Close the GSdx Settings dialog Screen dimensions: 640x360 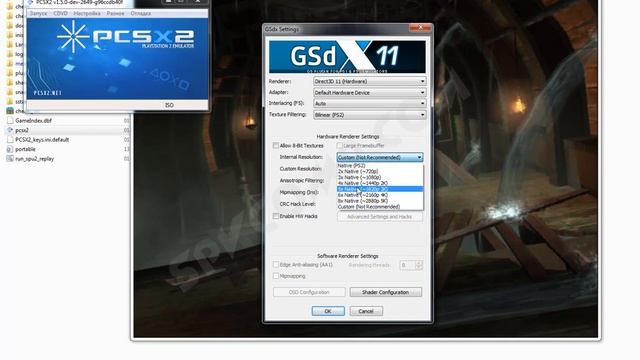coord(420,28)
